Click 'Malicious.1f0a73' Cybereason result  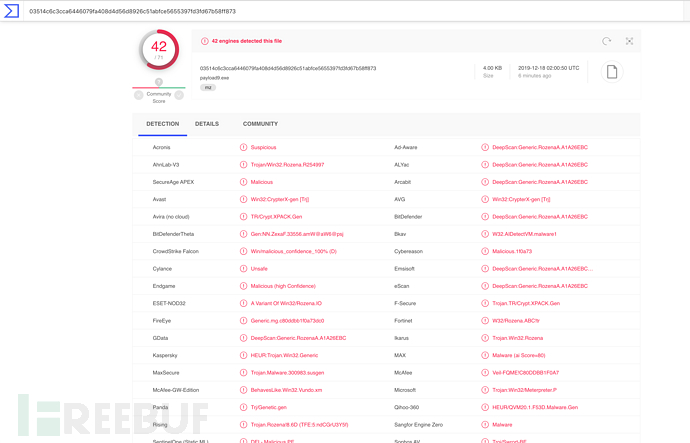(512, 251)
